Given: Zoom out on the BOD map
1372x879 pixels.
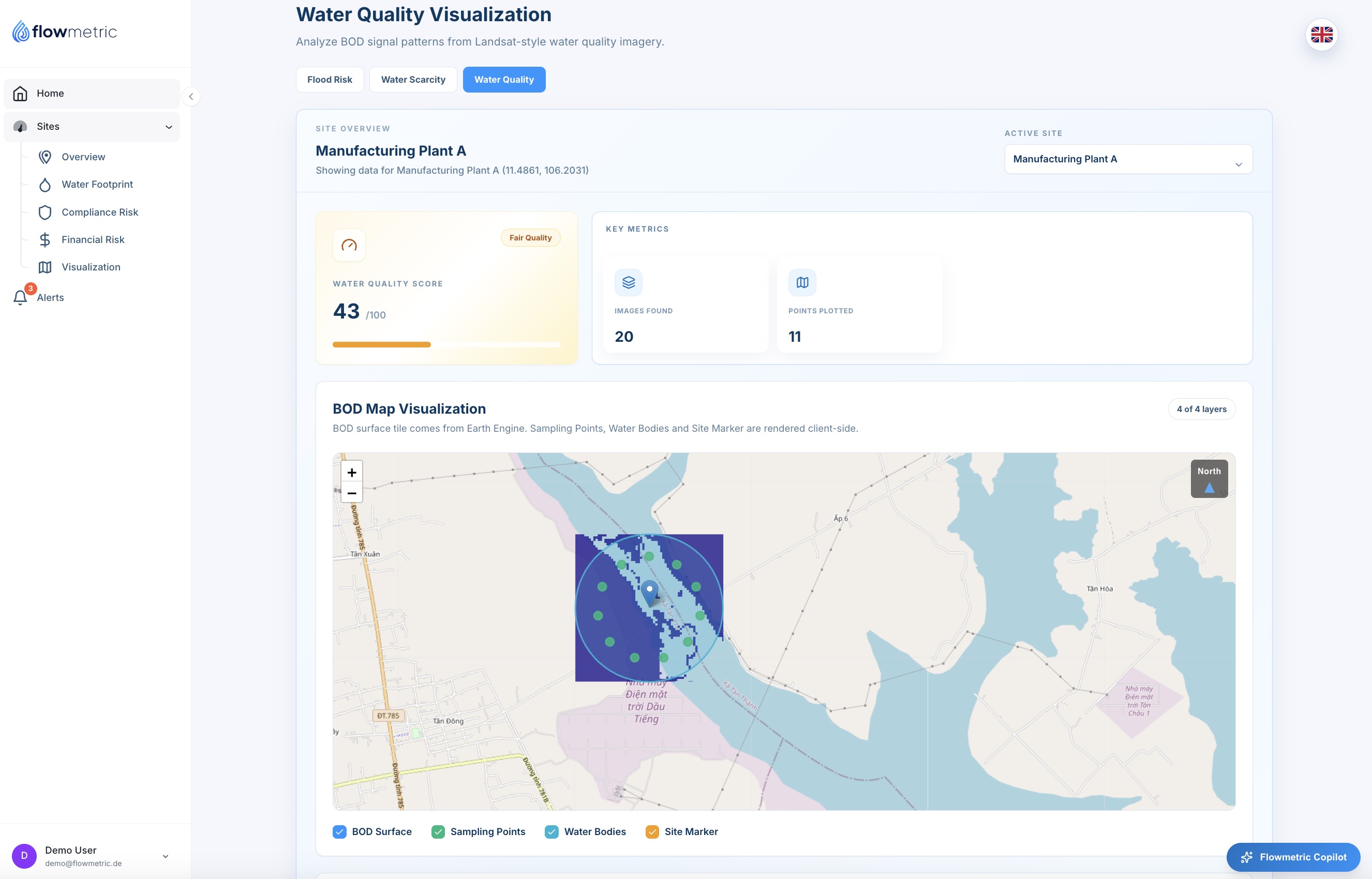Looking at the screenshot, I should pyautogui.click(x=352, y=493).
